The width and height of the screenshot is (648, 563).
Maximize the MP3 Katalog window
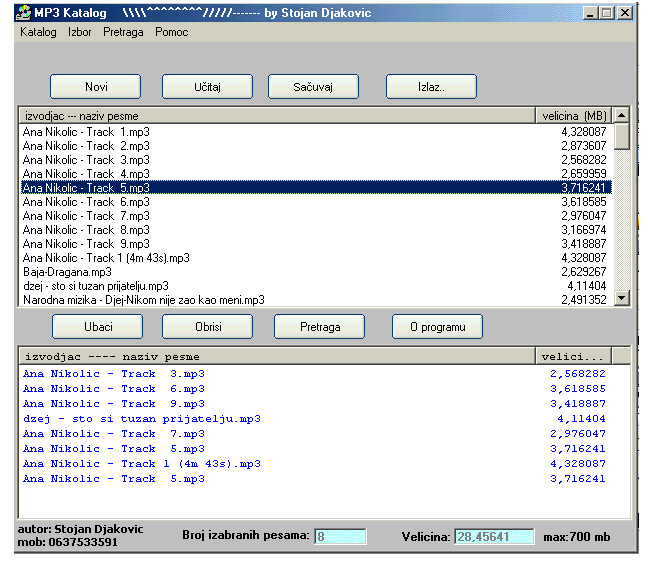[x=607, y=13]
